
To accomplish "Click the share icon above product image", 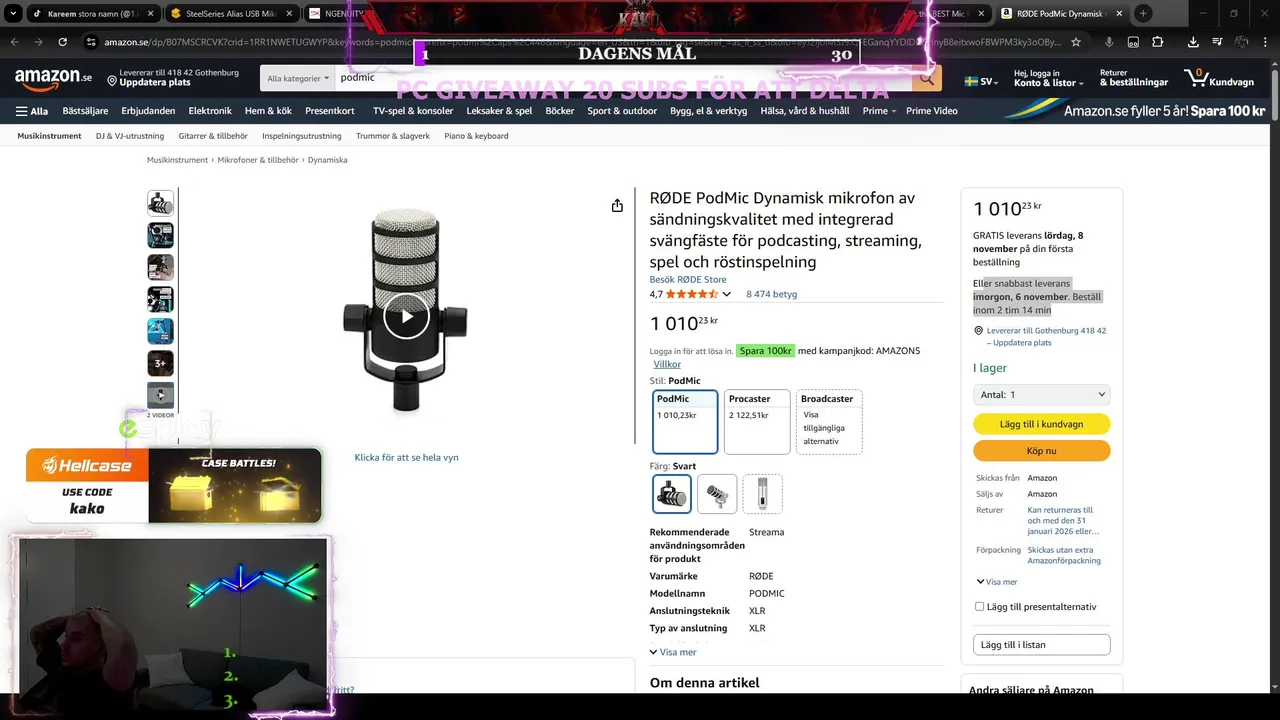I will (617, 206).
